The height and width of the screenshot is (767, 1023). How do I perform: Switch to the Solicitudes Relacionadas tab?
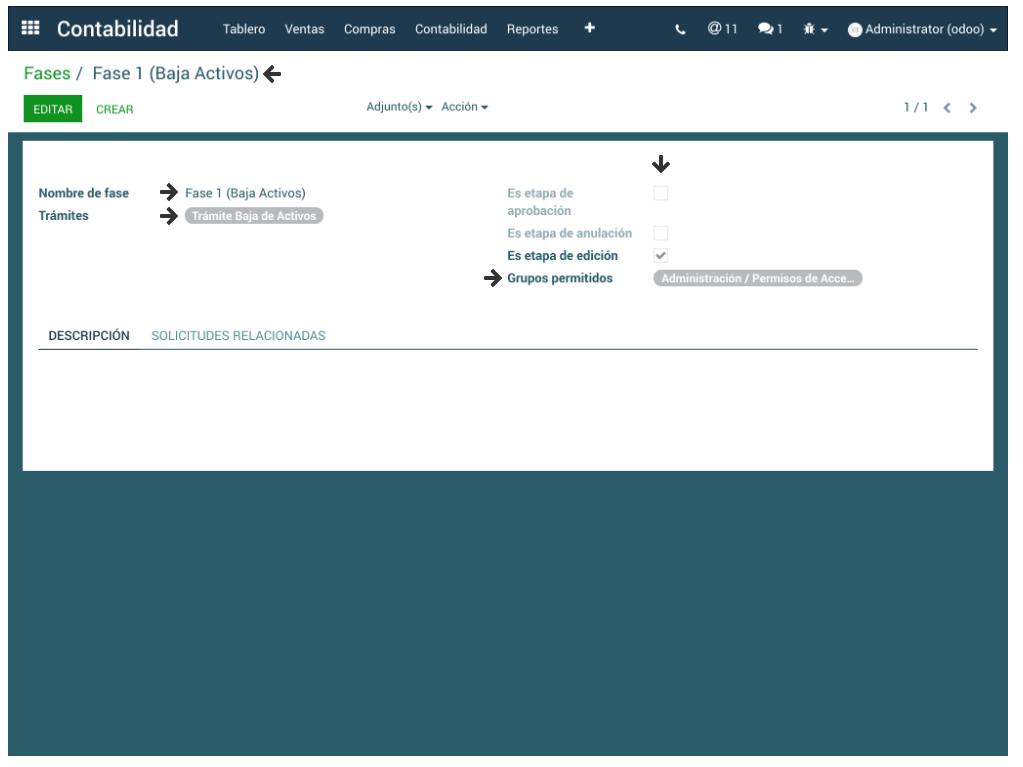(x=238, y=336)
